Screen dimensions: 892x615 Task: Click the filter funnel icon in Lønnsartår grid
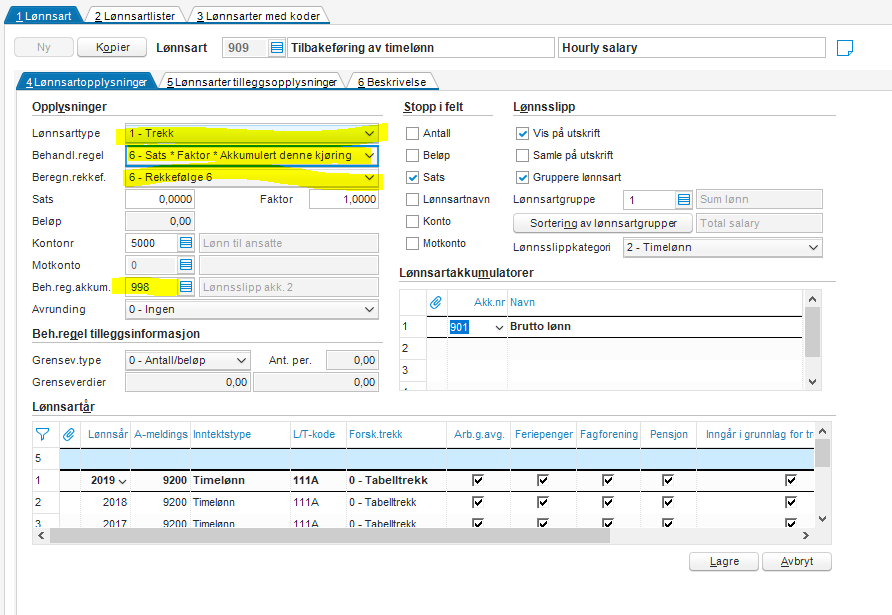tap(42, 434)
